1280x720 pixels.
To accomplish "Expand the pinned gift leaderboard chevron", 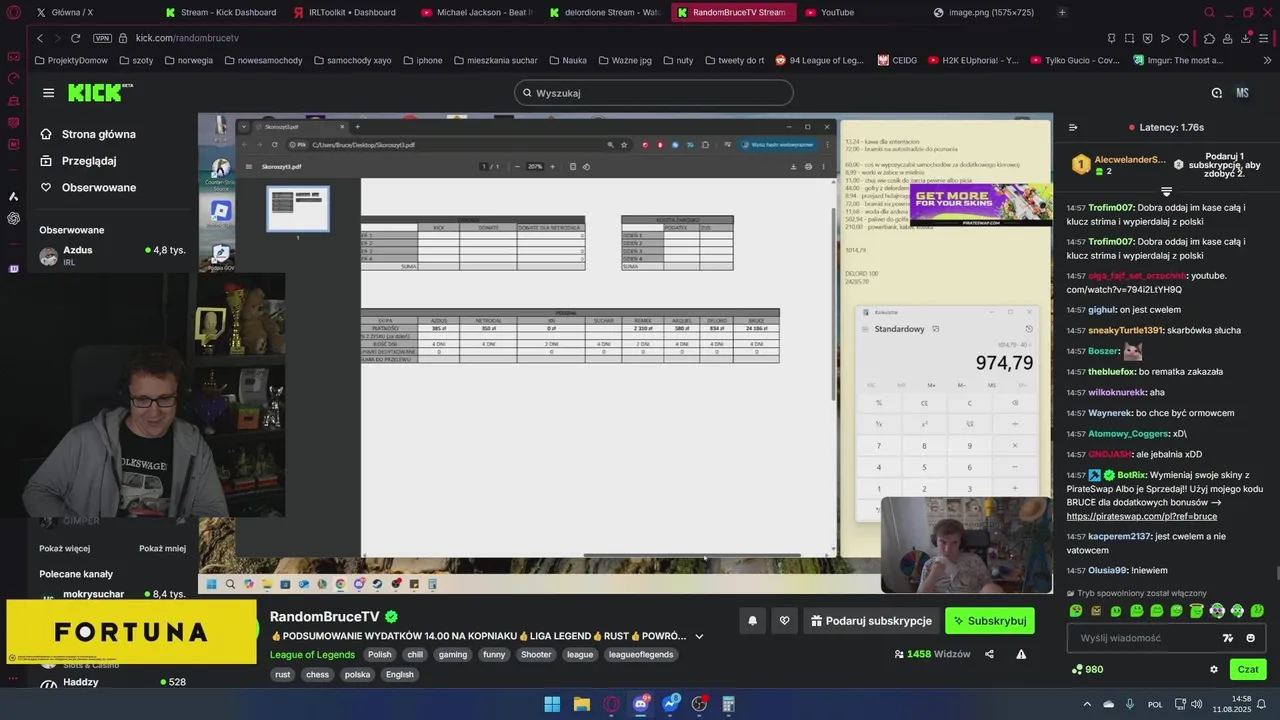I will click(1166, 190).
